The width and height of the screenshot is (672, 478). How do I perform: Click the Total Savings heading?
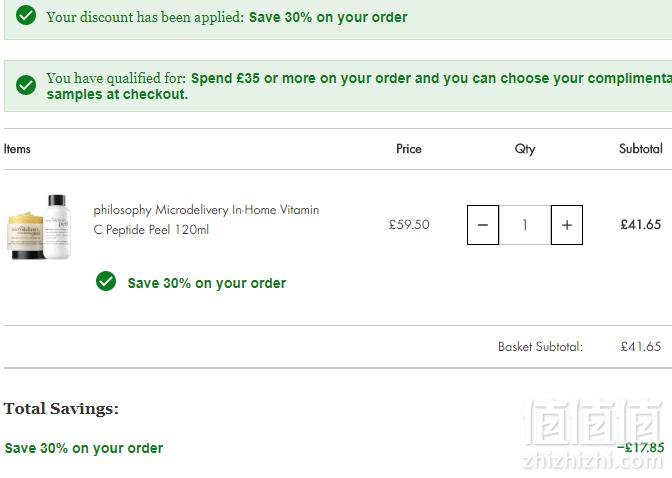61,409
